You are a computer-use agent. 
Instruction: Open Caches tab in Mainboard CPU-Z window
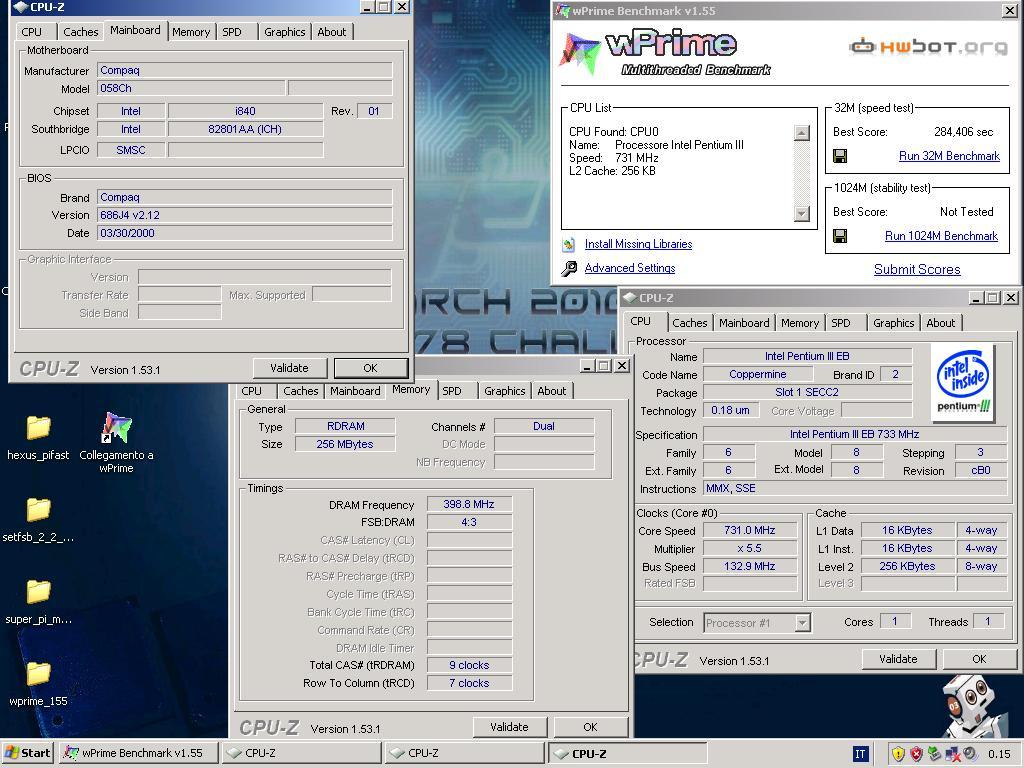click(80, 32)
